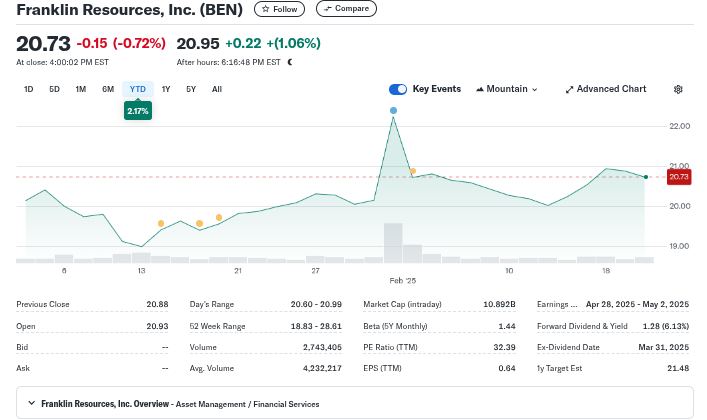Click the Compare button
Image resolution: width=707 pixels, height=420 pixels.
(346, 9)
